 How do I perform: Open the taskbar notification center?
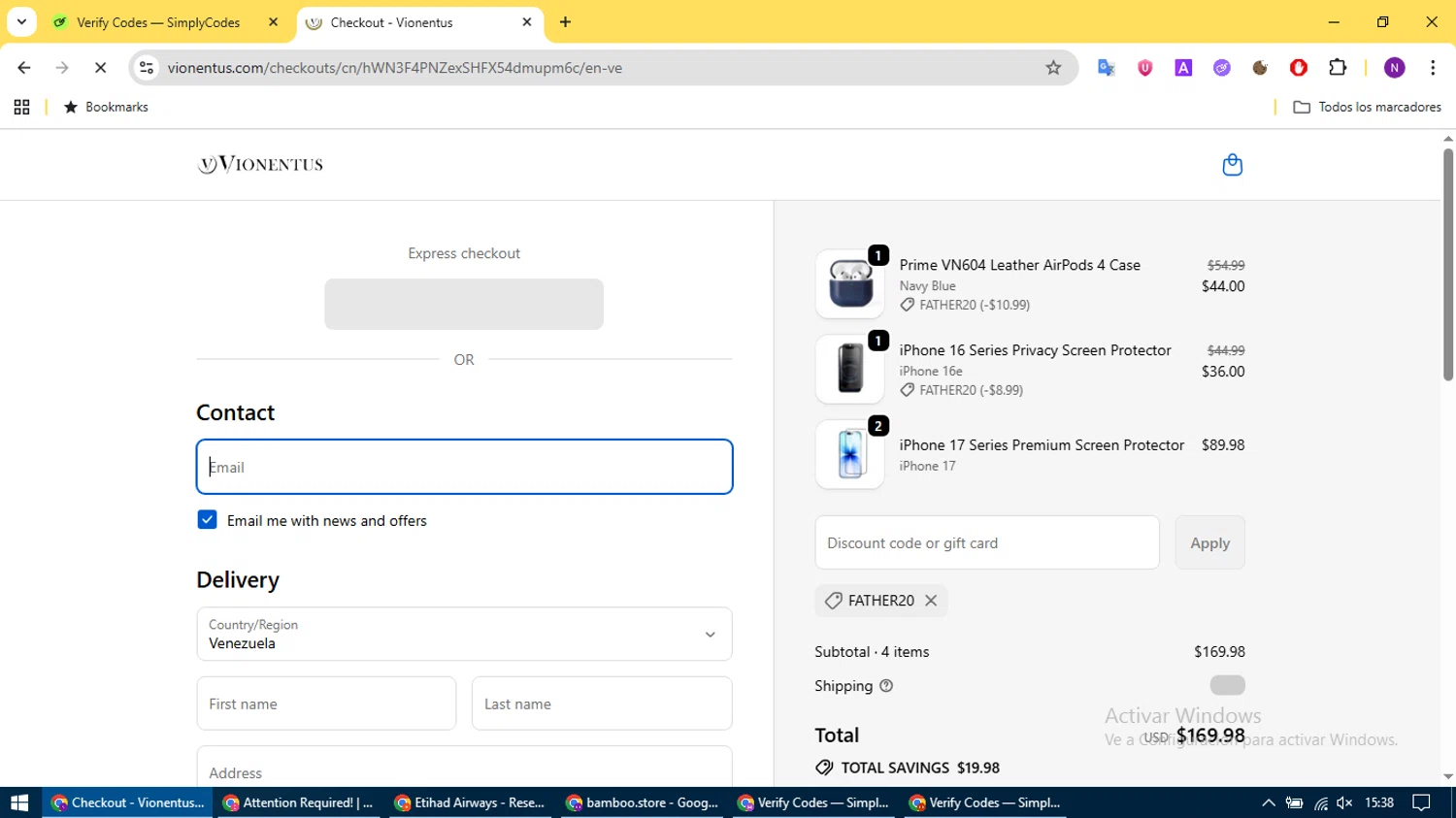1421,802
